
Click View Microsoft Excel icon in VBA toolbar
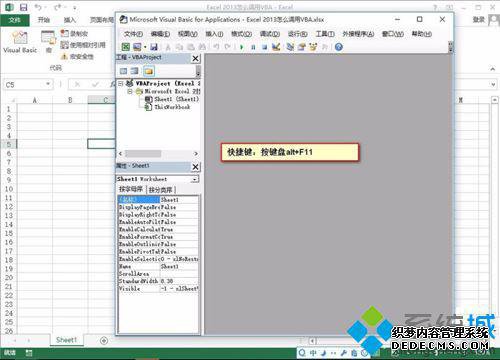coord(125,47)
